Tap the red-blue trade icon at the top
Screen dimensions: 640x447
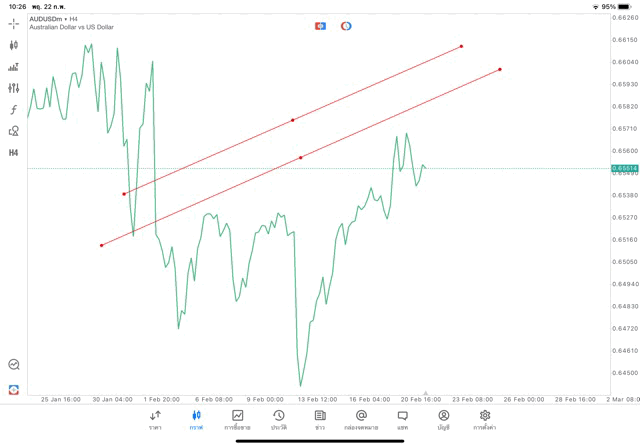pos(320,26)
